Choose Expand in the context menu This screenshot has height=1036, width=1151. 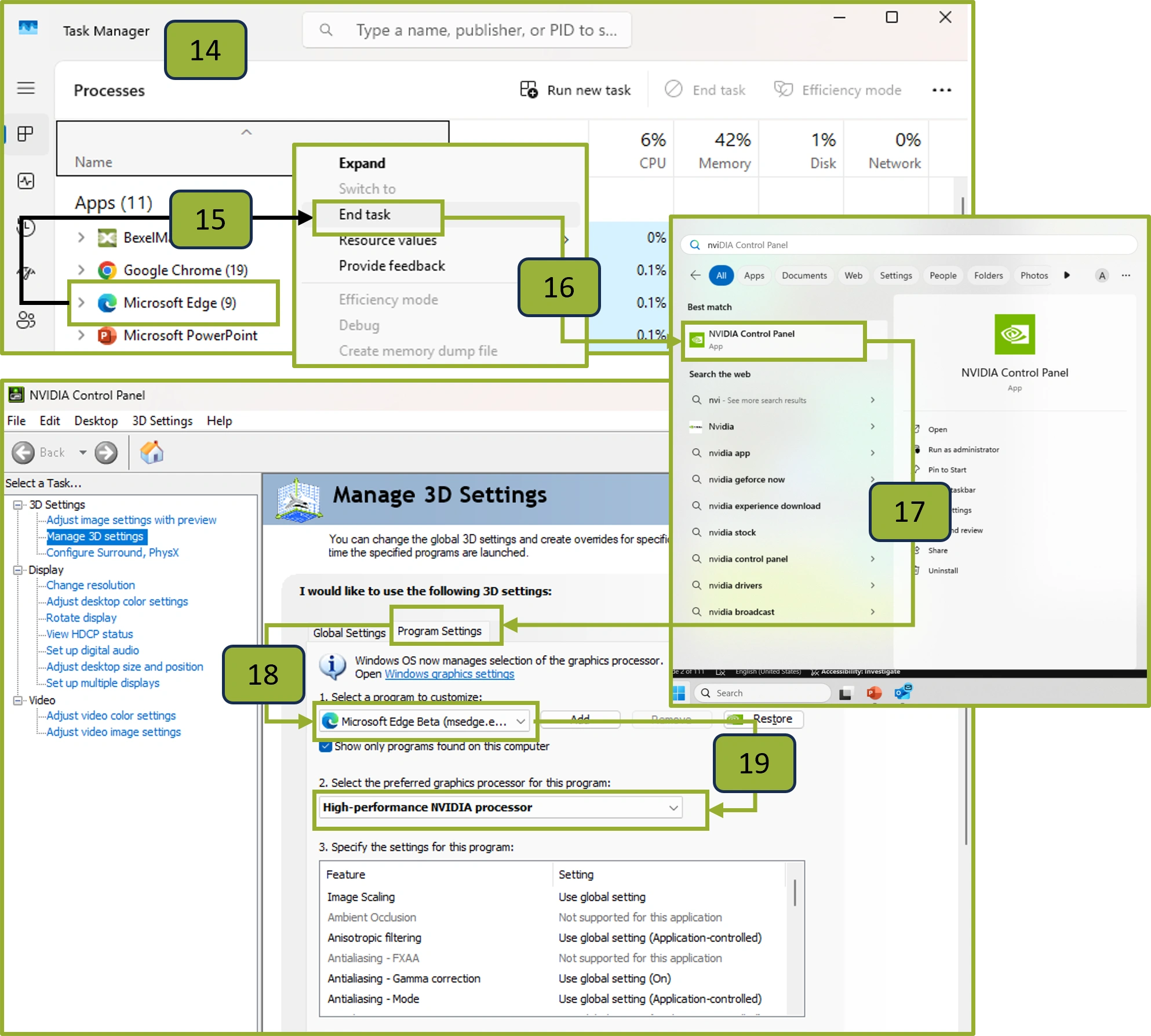(362, 163)
